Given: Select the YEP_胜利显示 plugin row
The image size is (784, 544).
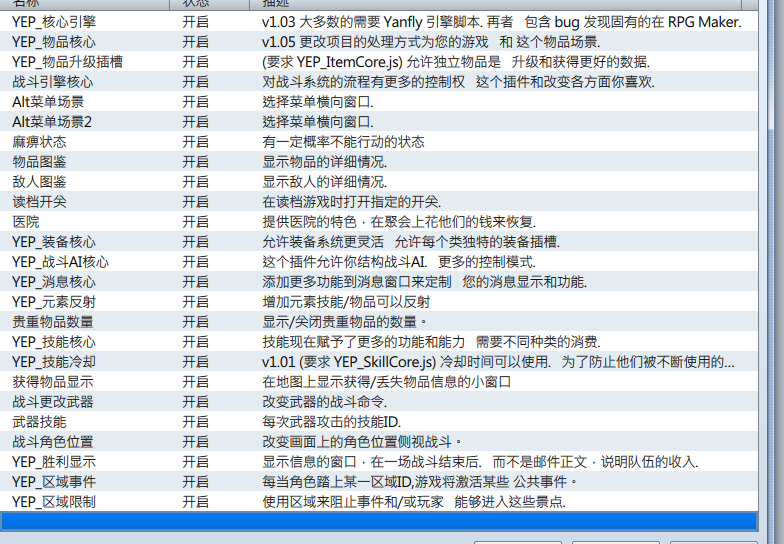Looking at the screenshot, I should pyautogui.click(x=379, y=462).
